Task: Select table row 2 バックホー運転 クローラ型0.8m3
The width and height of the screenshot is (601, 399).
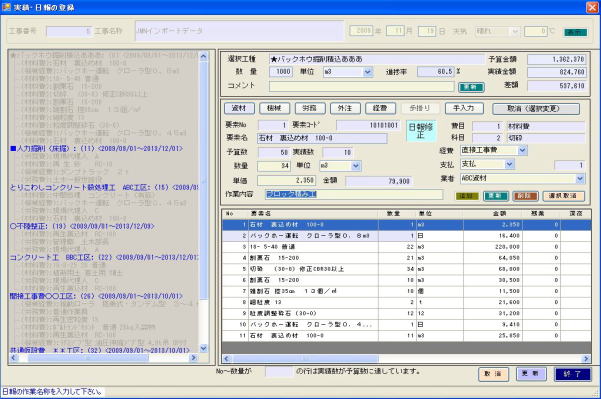Action: tap(406, 236)
